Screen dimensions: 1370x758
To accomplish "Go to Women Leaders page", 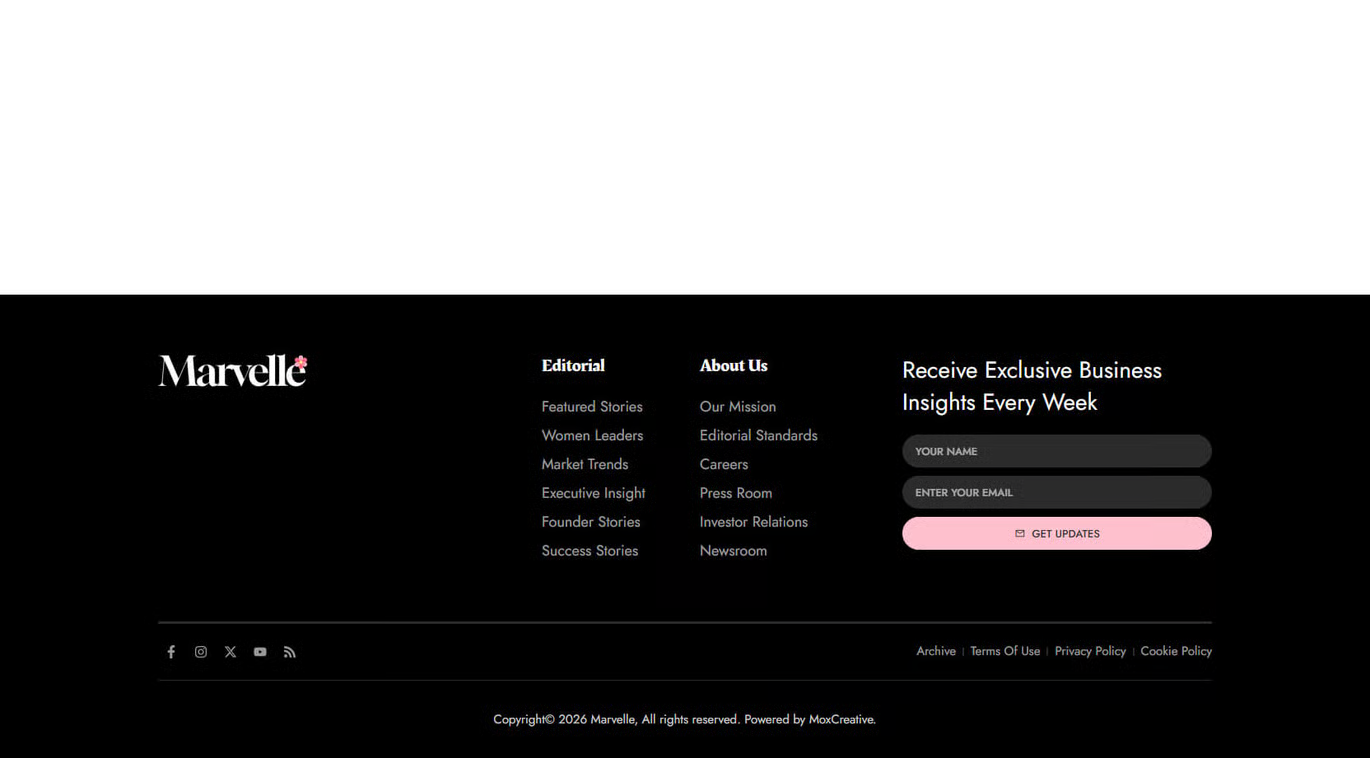I will tap(592, 436).
